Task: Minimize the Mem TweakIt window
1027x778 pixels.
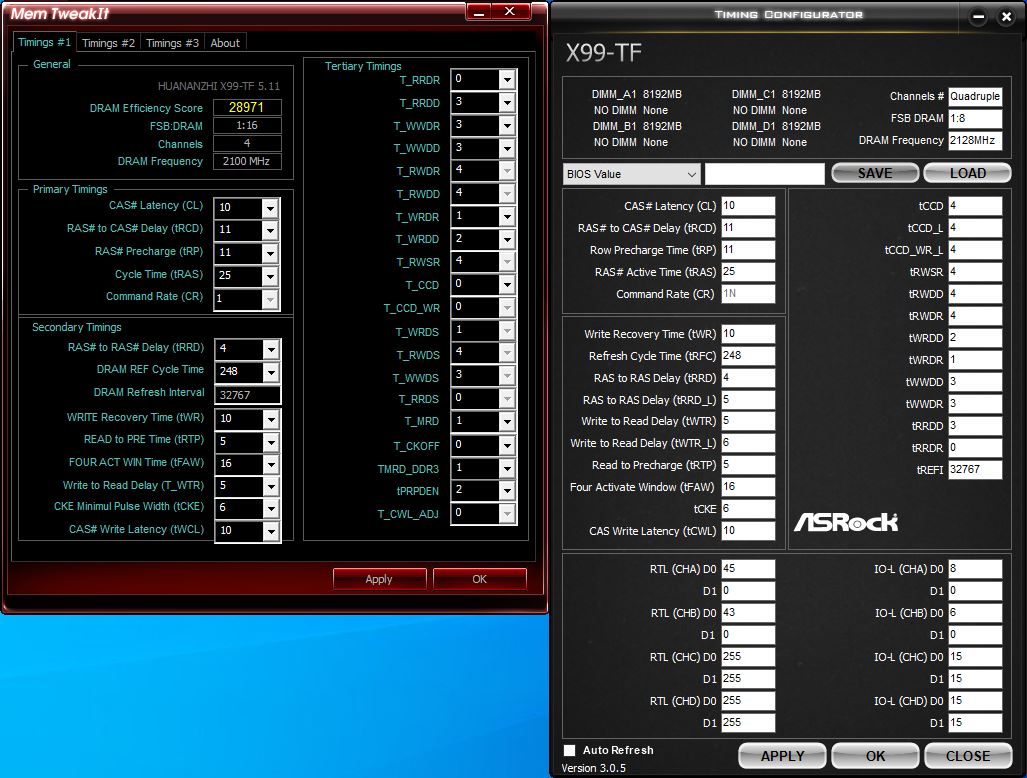Action: [479, 12]
